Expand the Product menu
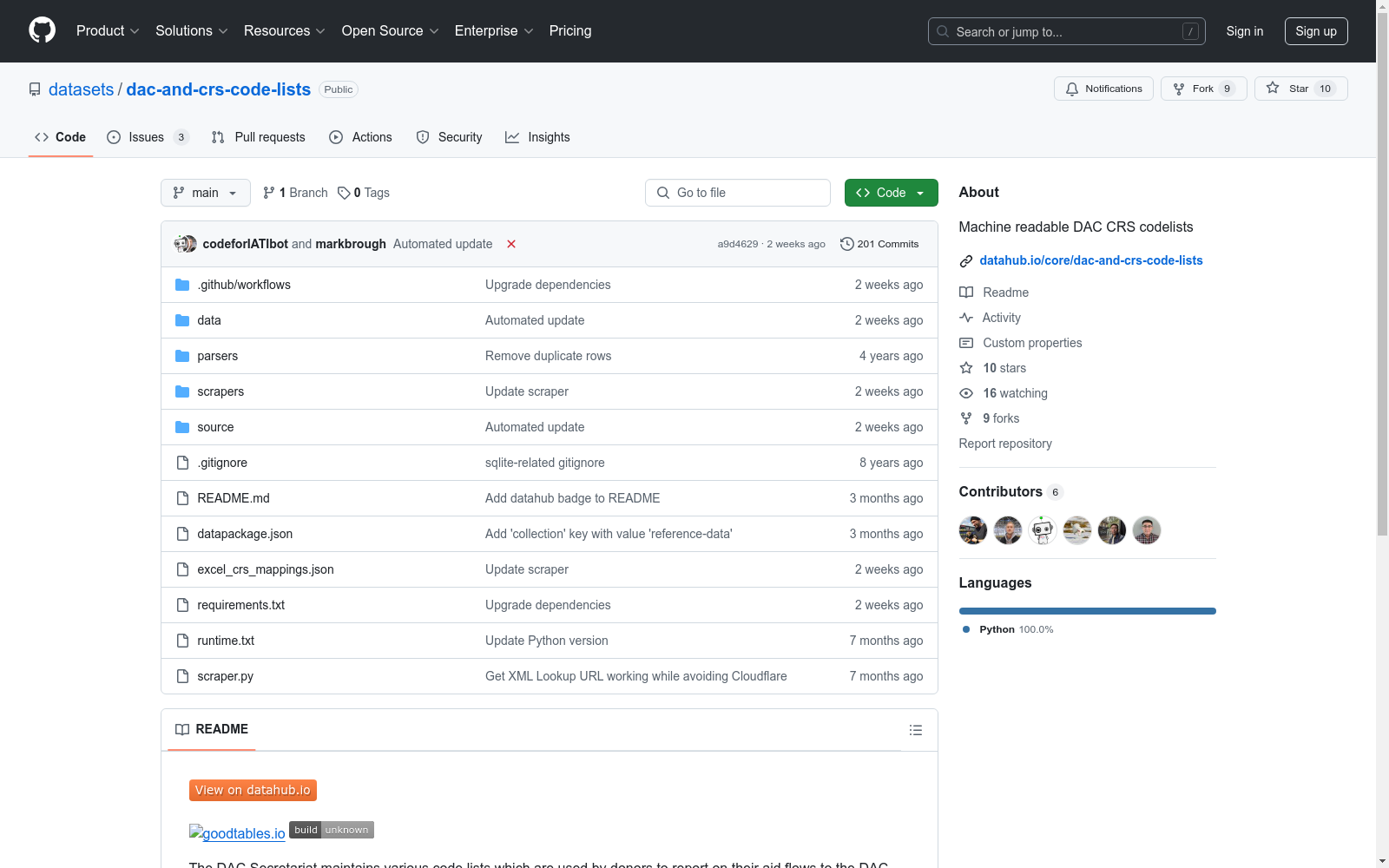 (108, 30)
